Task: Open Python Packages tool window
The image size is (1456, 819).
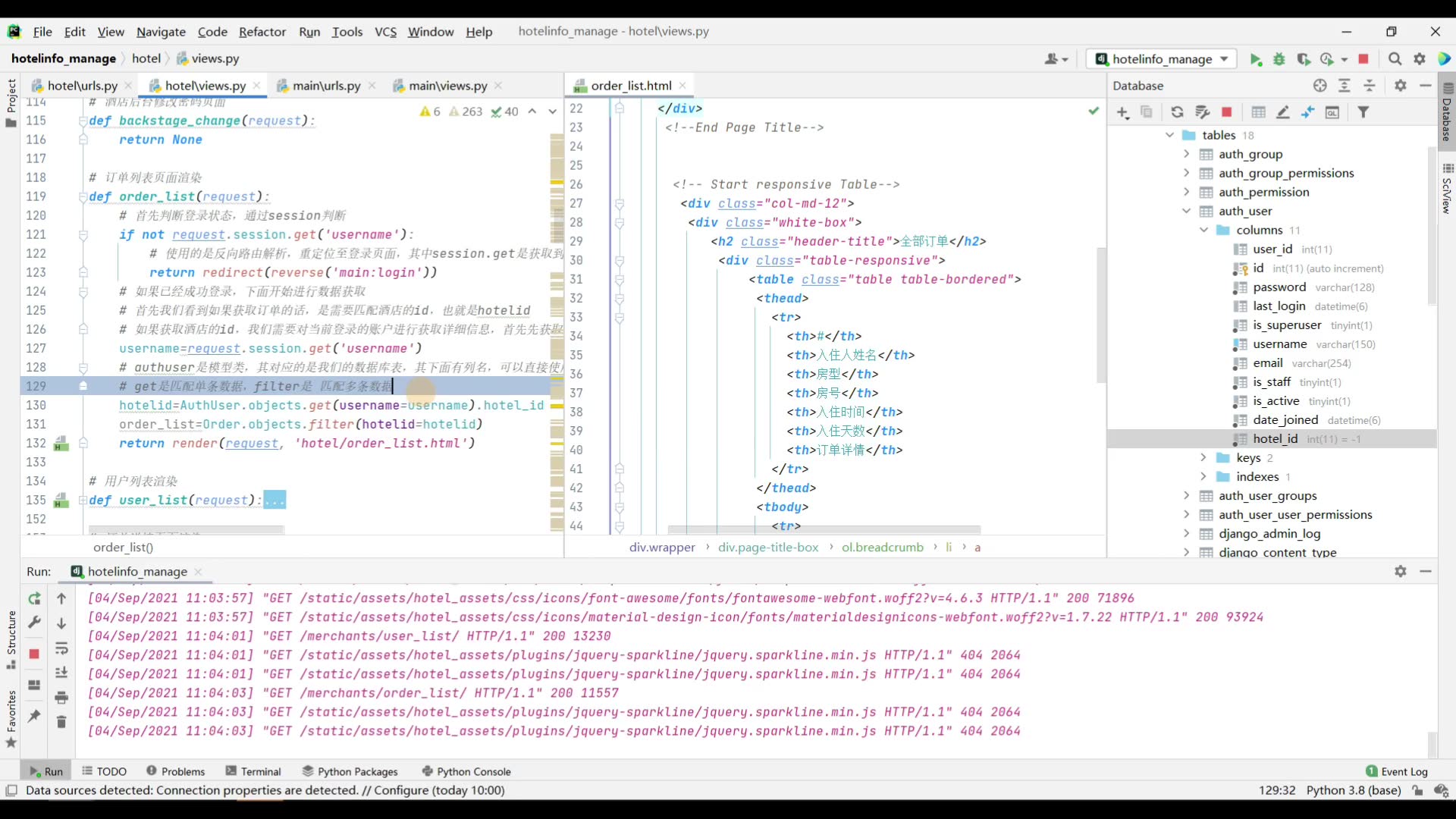Action: pyautogui.click(x=350, y=771)
